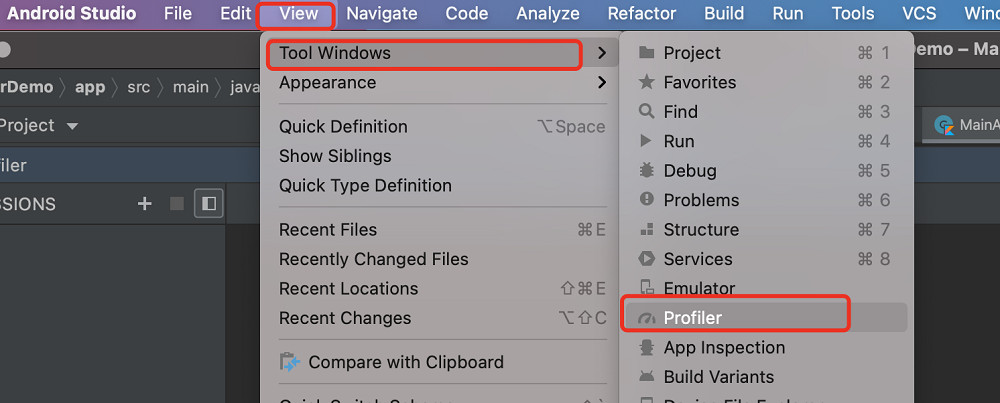1000x403 pixels.
Task: Stop the current profiling session
Action: click(x=177, y=204)
